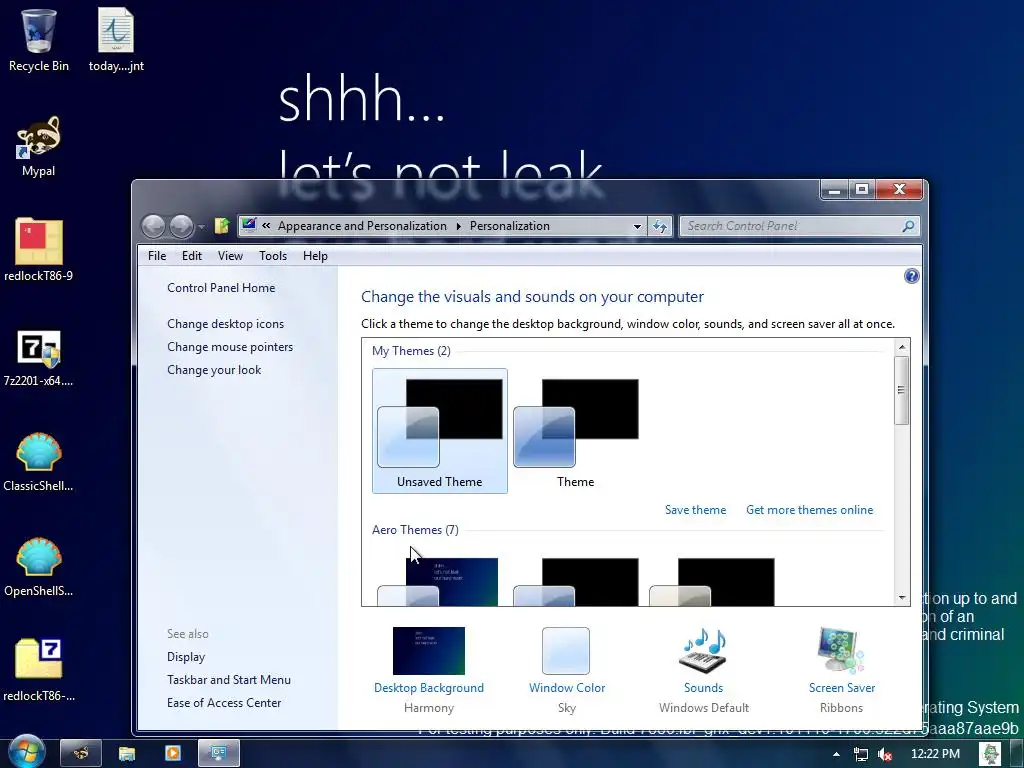The width and height of the screenshot is (1024, 768).
Task: Click the tray icon right of the clock
Action: click(x=989, y=754)
